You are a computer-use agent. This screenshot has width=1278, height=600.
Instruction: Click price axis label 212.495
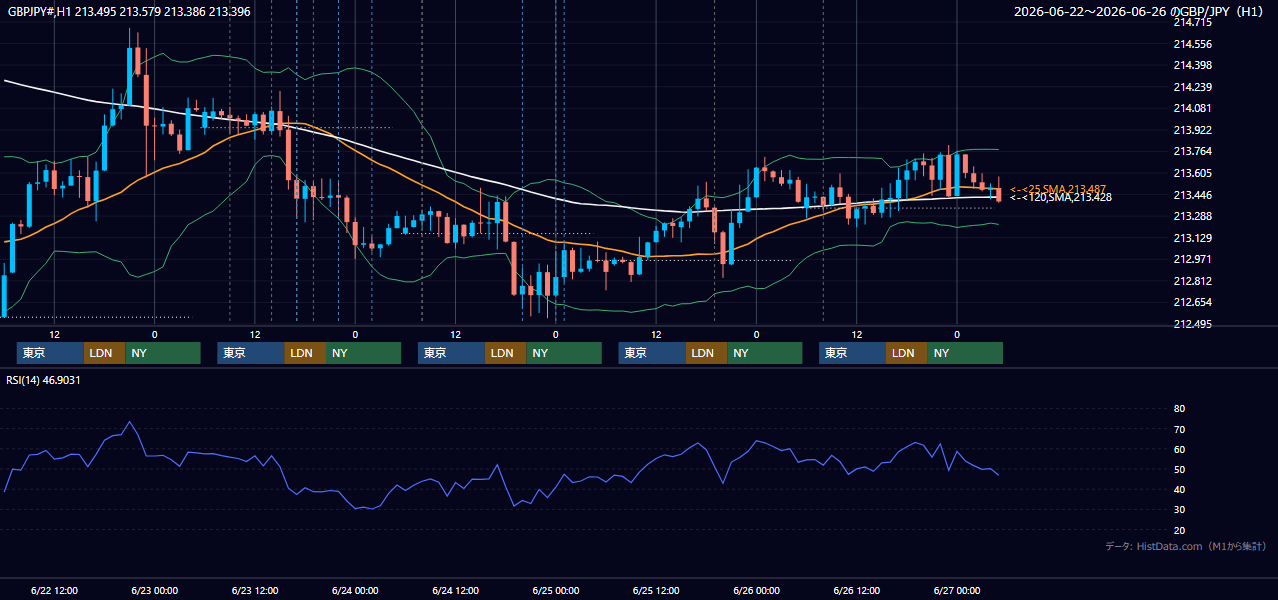click(1192, 324)
